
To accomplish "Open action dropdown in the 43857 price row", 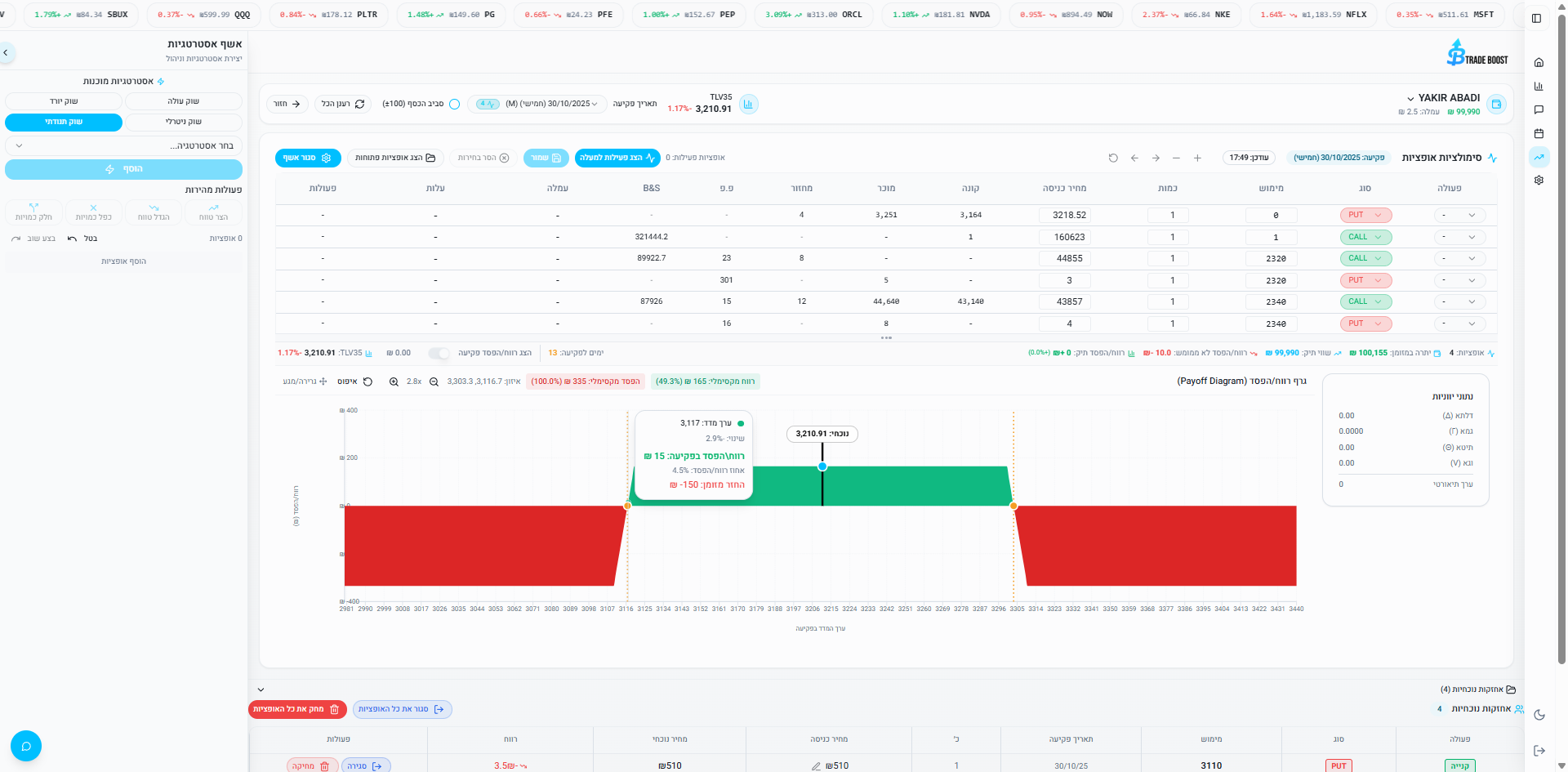I will pyautogui.click(x=1459, y=301).
